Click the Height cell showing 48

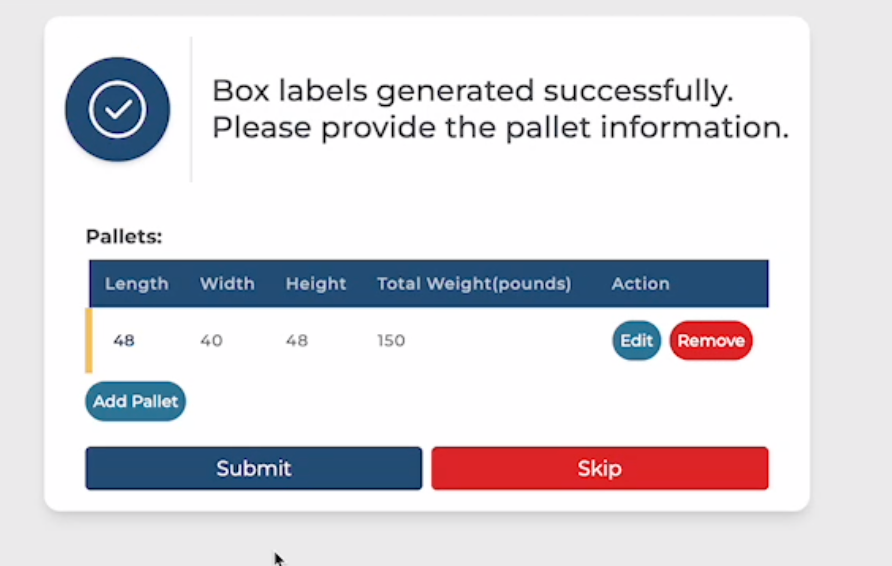(297, 341)
